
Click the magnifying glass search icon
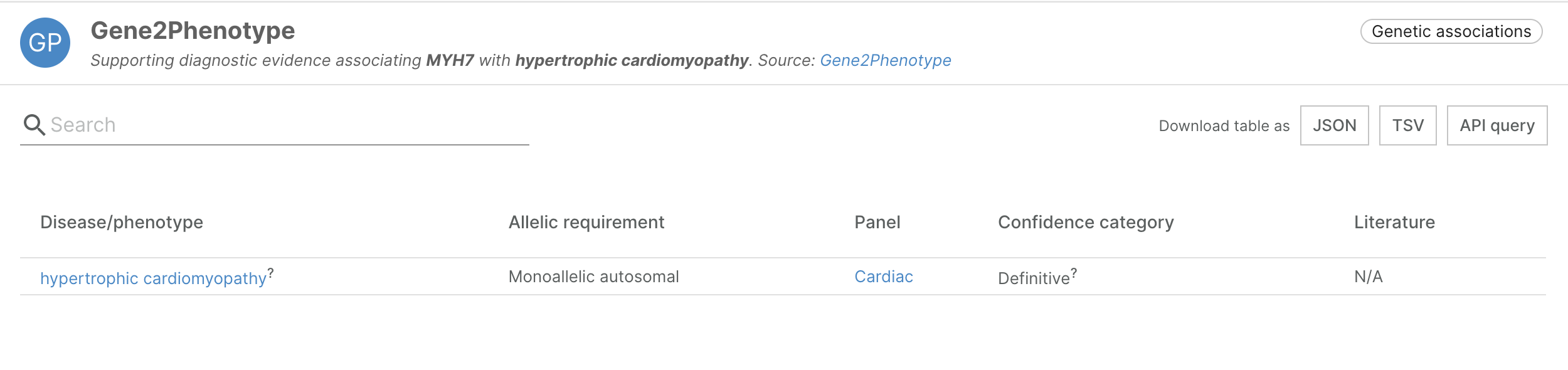(x=34, y=125)
